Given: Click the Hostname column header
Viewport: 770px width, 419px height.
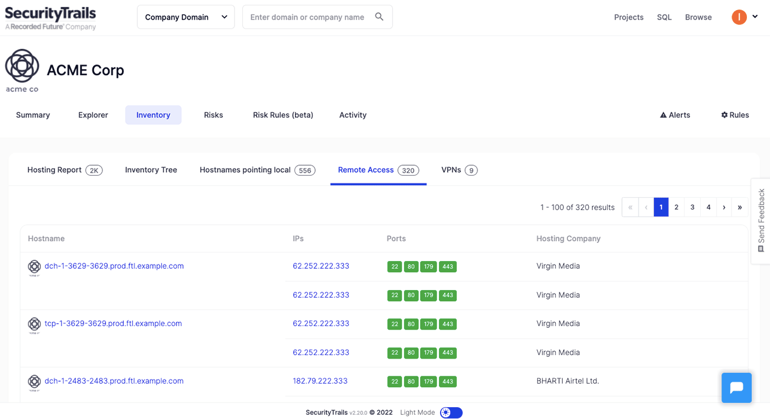Looking at the screenshot, I should pyautogui.click(x=46, y=238).
